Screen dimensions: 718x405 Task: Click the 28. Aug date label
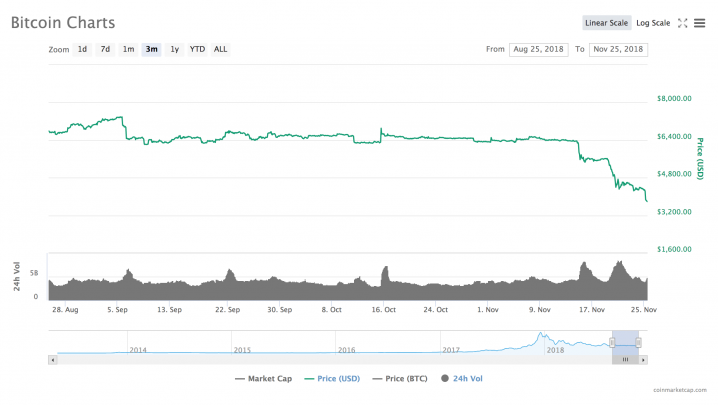[65, 310]
